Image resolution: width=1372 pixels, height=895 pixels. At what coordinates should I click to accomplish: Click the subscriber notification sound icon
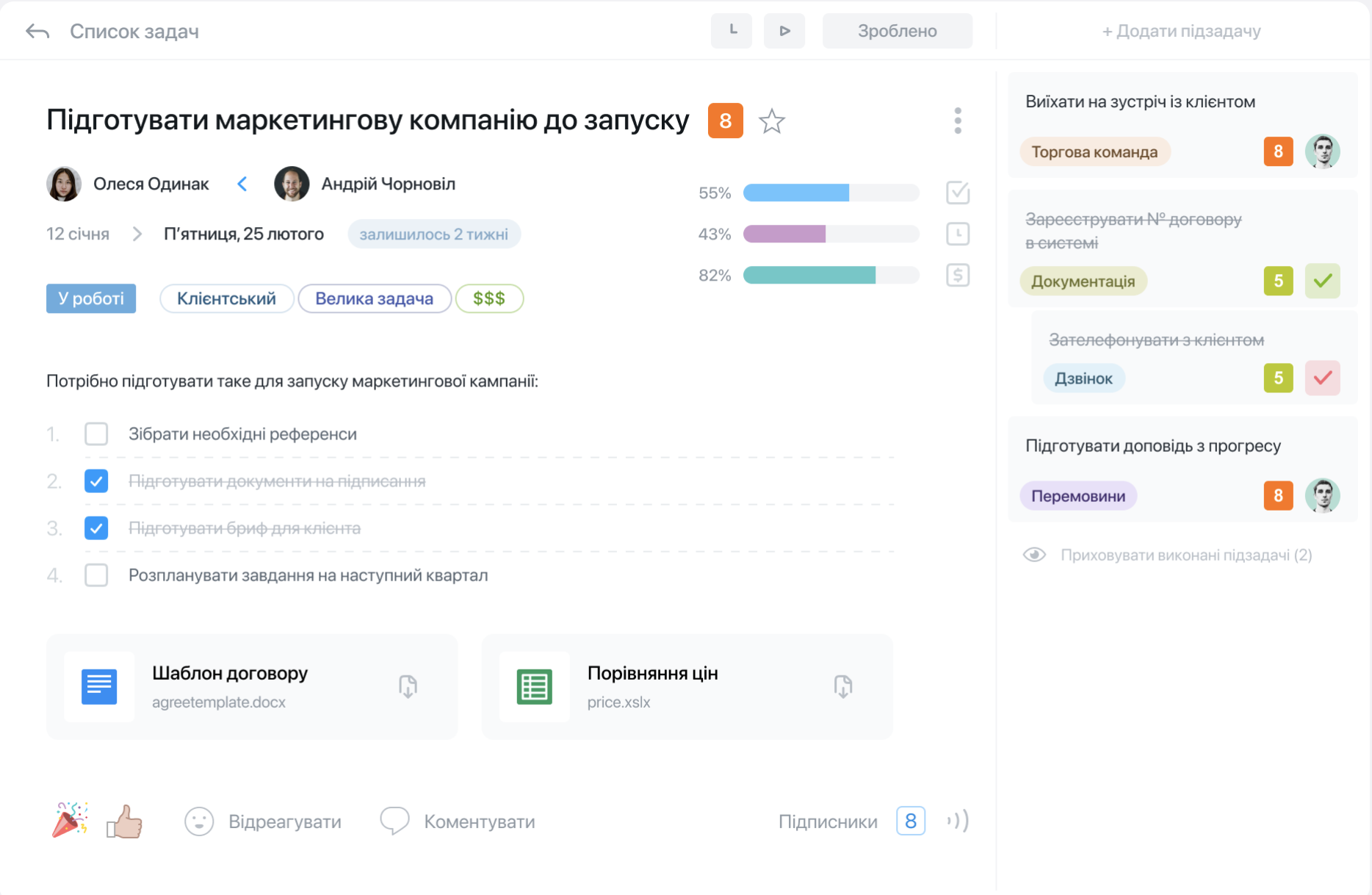(x=958, y=820)
